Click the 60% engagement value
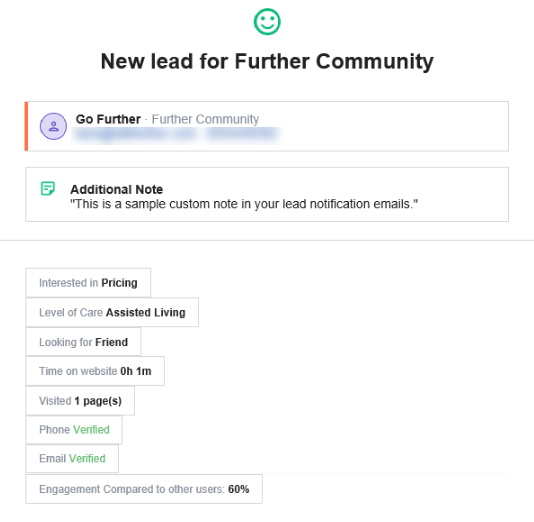This screenshot has width=534, height=522. tap(238, 489)
